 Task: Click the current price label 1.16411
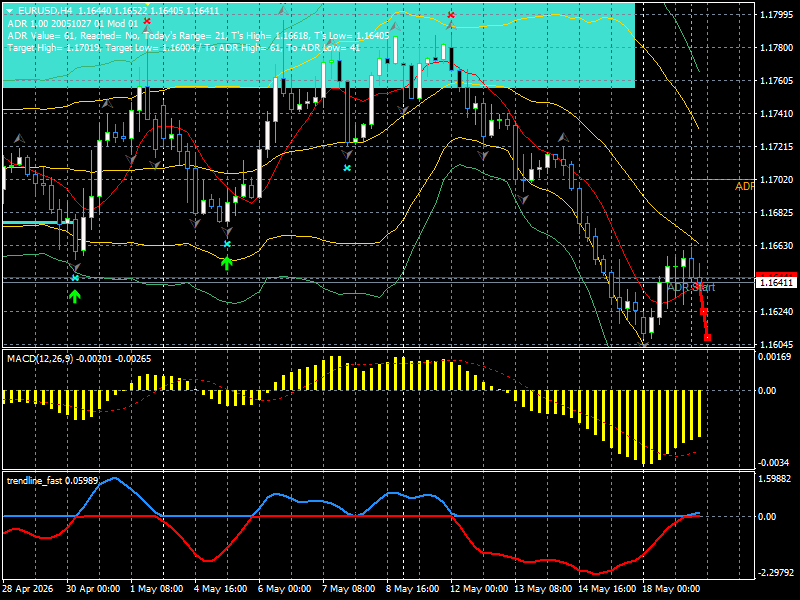pos(776,282)
